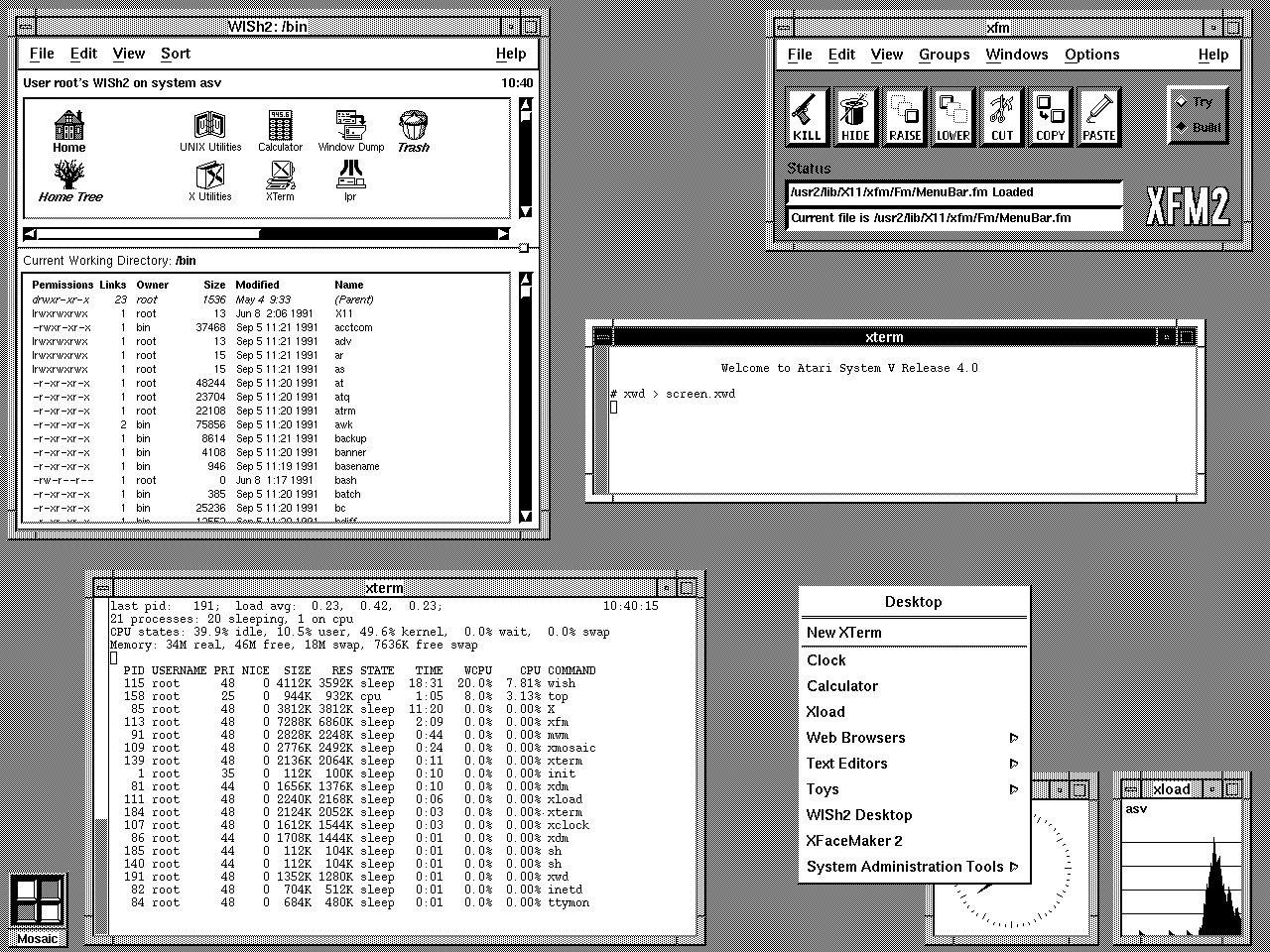Select the CUT scissors icon
1270x952 pixels.
click(1002, 116)
